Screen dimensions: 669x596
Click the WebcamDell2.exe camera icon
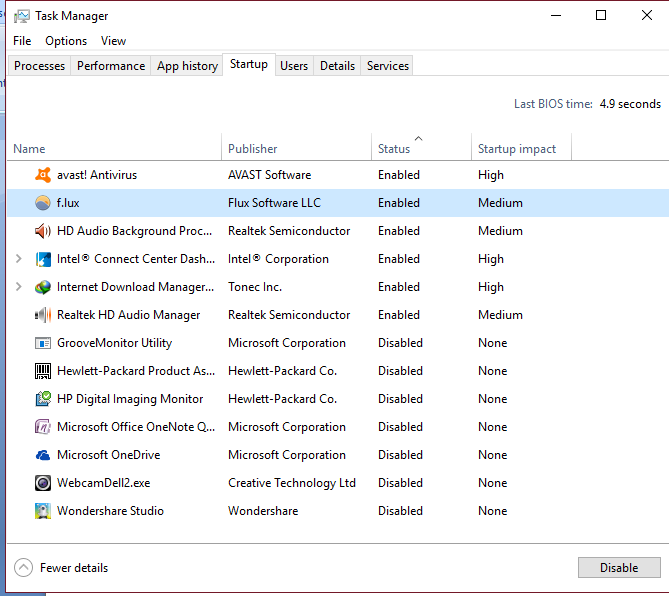[43, 483]
